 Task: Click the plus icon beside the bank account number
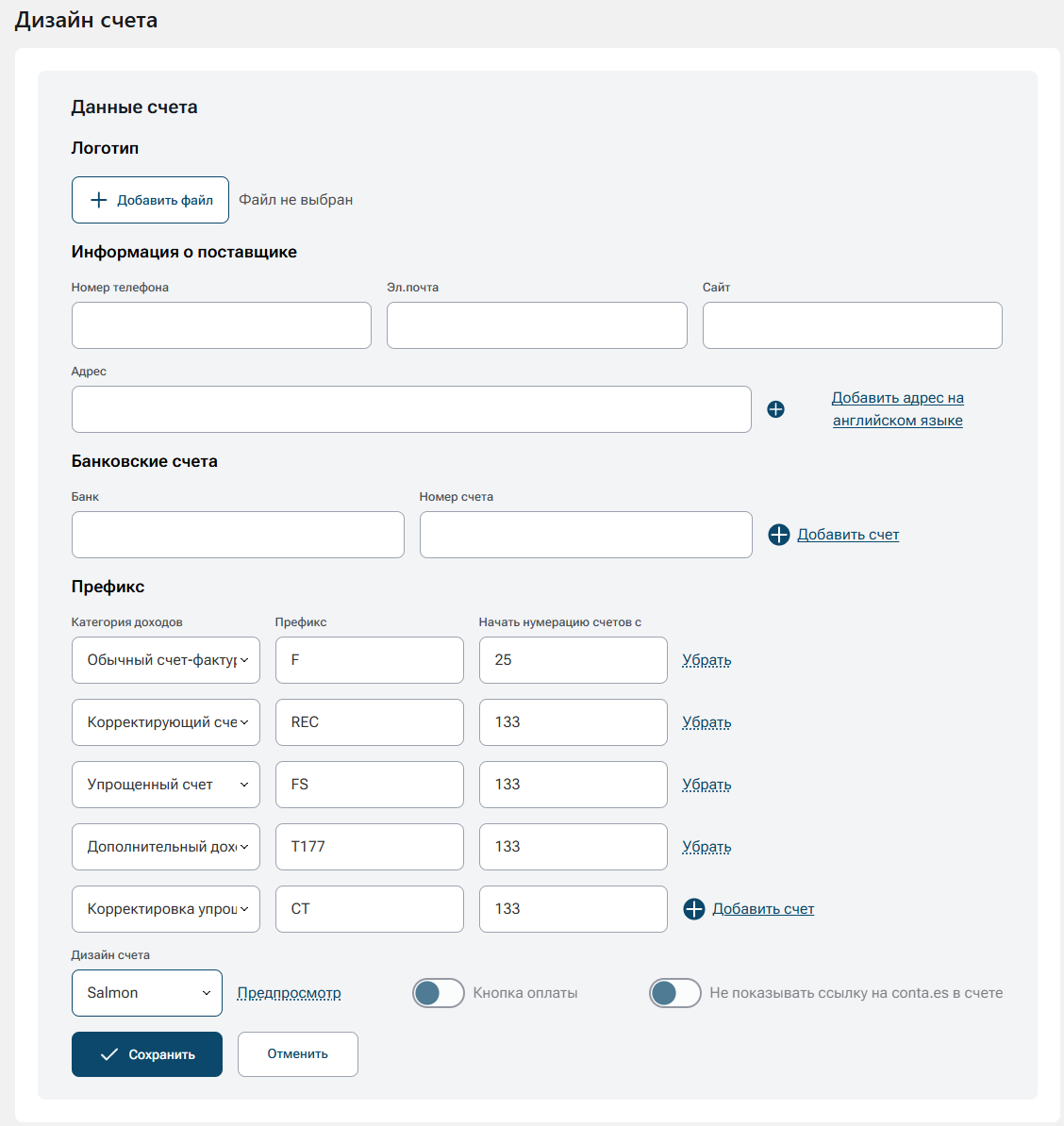point(779,535)
